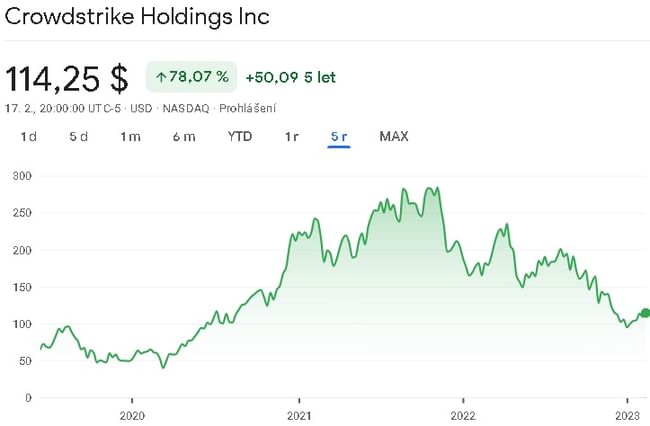Select the 1 r range tab
Viewport: 650px width, 426px height.
click(291, 137)
